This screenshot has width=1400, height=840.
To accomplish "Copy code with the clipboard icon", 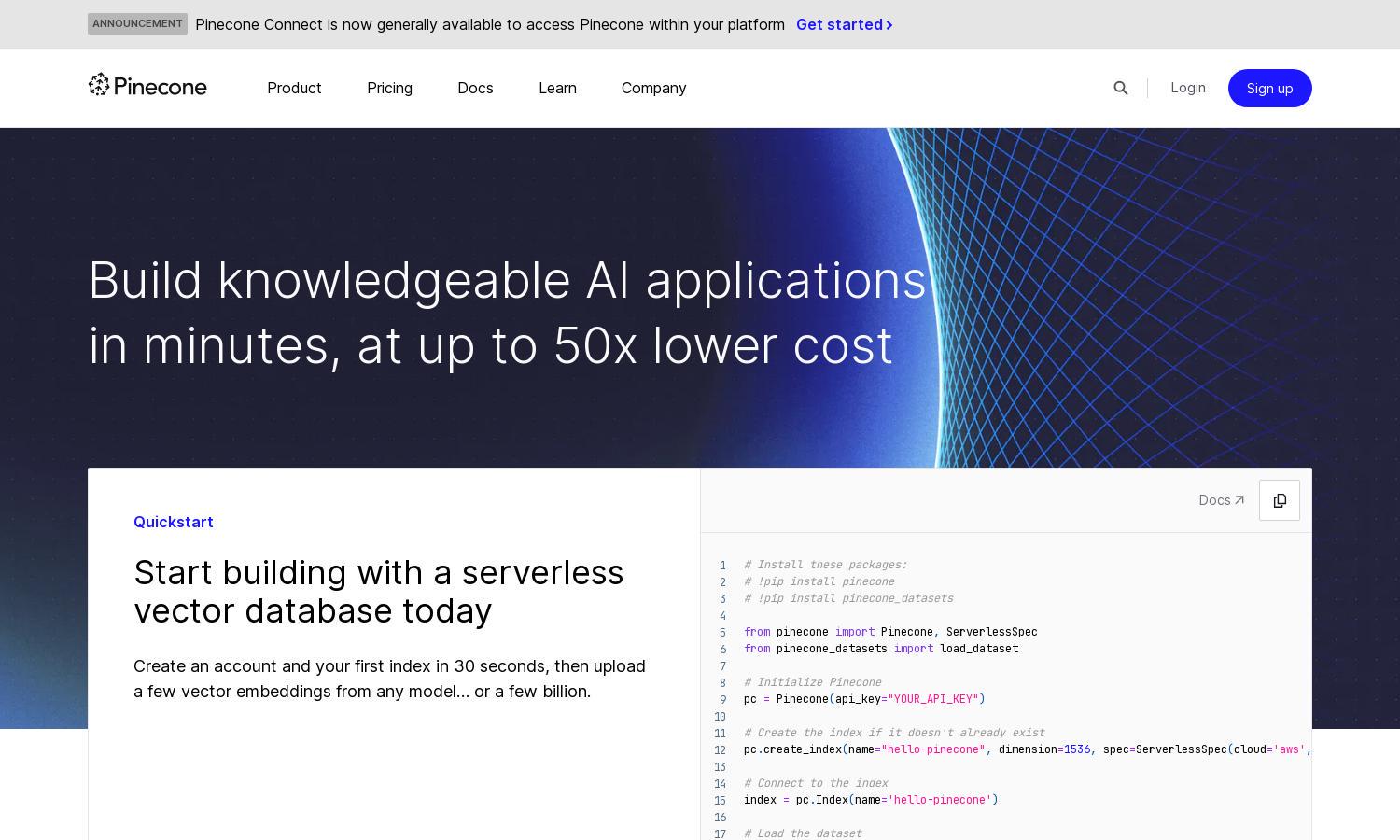I will point(1280,500).
